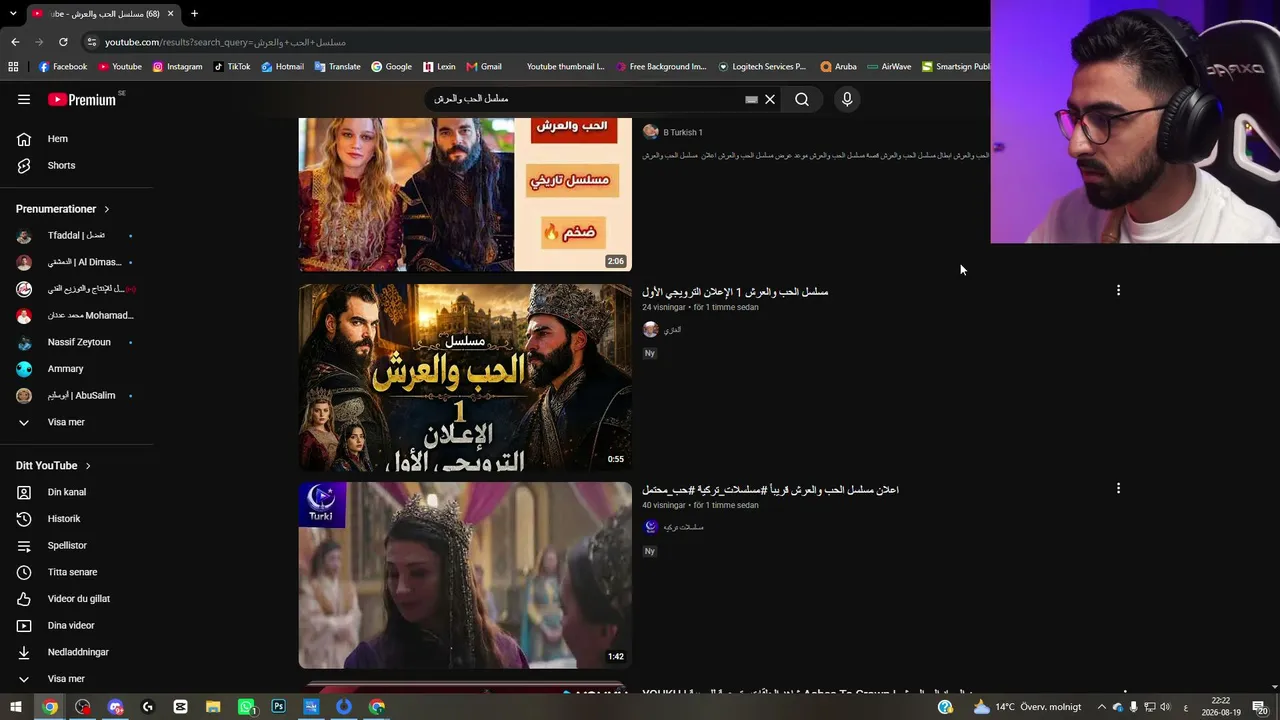Open the 40 visningar video title

tap(770, 490)
